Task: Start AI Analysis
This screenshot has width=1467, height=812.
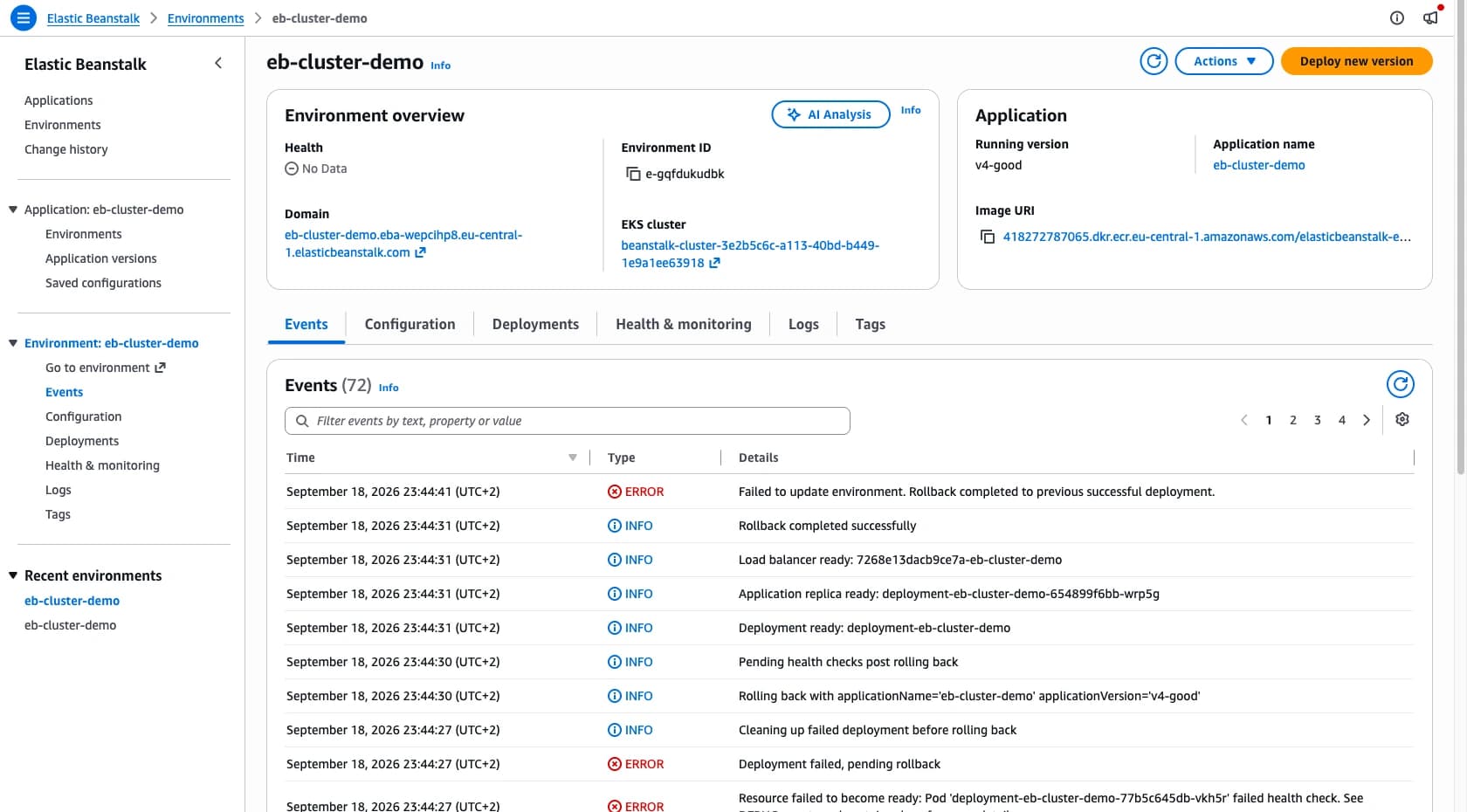Action: pos(830,114)
